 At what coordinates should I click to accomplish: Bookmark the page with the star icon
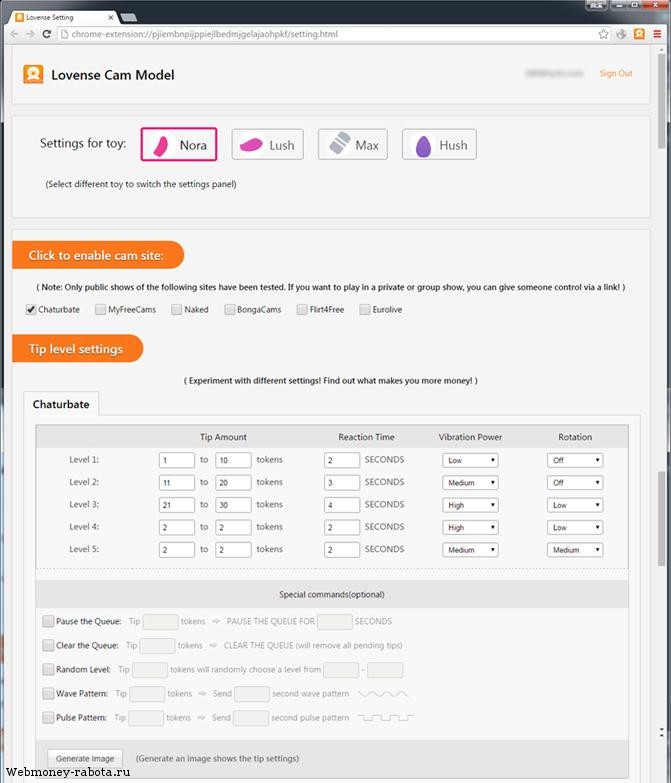(x=603, y=34)
